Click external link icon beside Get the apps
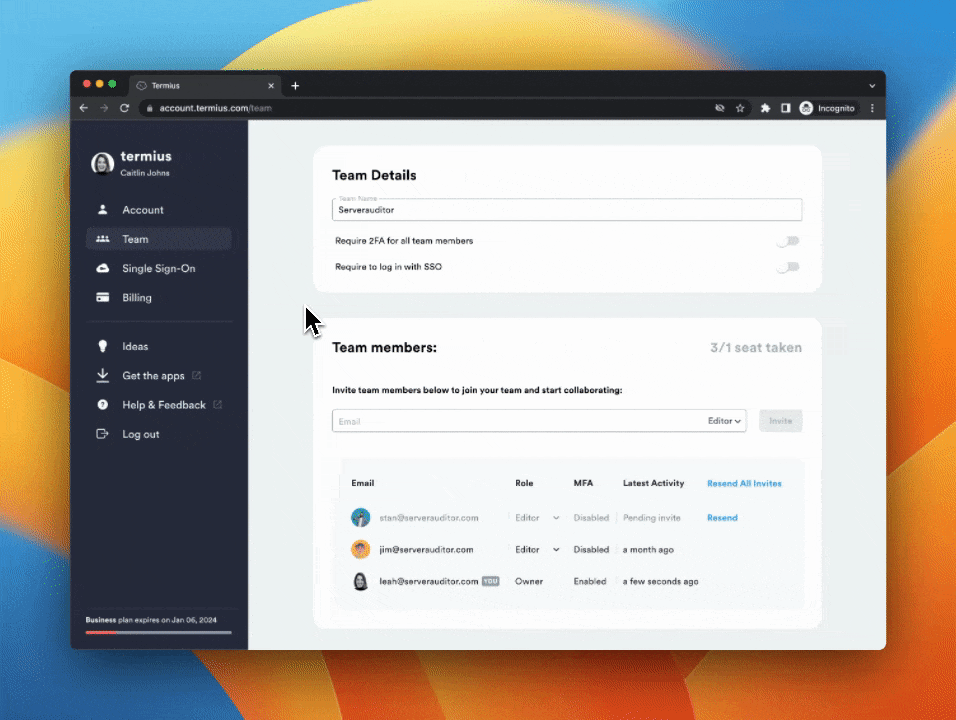The image size is (956, 720). tap(196, 376)
